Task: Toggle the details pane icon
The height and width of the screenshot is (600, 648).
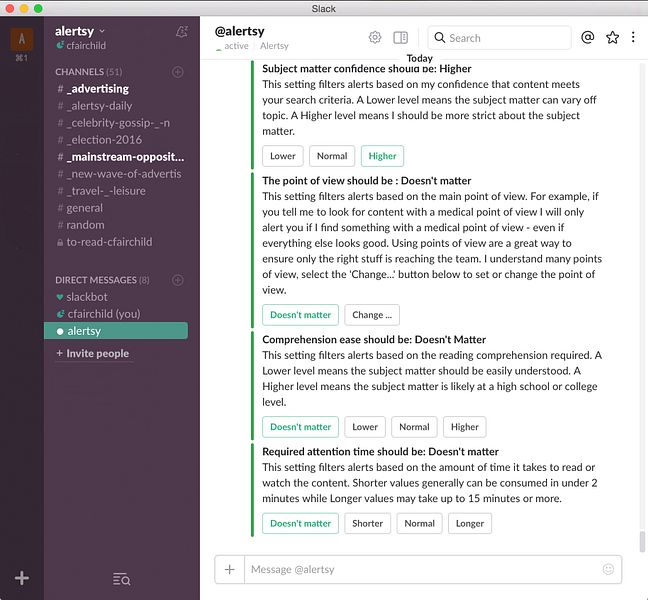Action: (x=400, y=38)
